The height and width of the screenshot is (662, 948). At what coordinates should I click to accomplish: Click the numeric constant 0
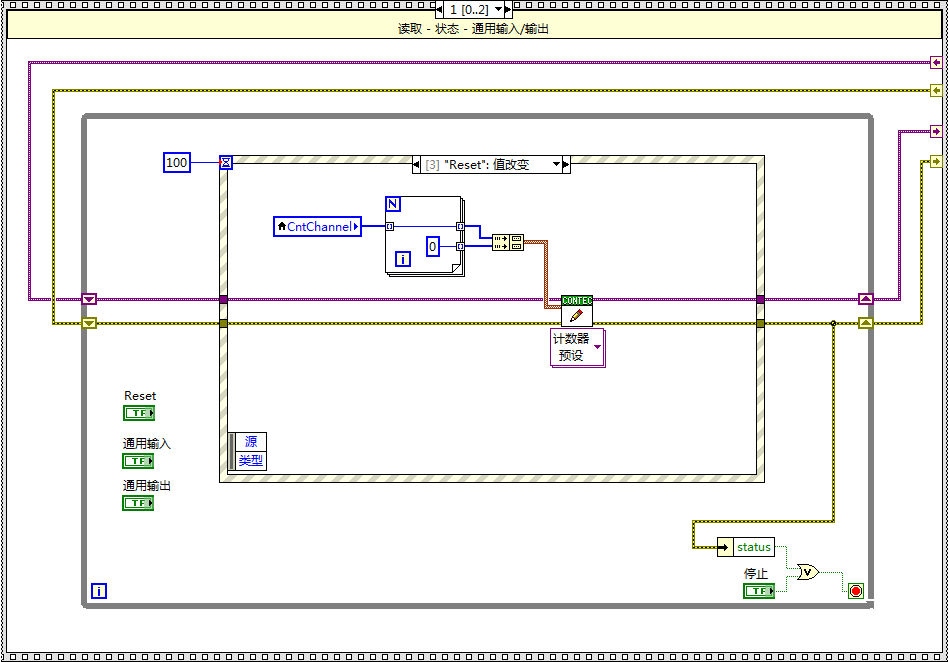coord(433,246)
